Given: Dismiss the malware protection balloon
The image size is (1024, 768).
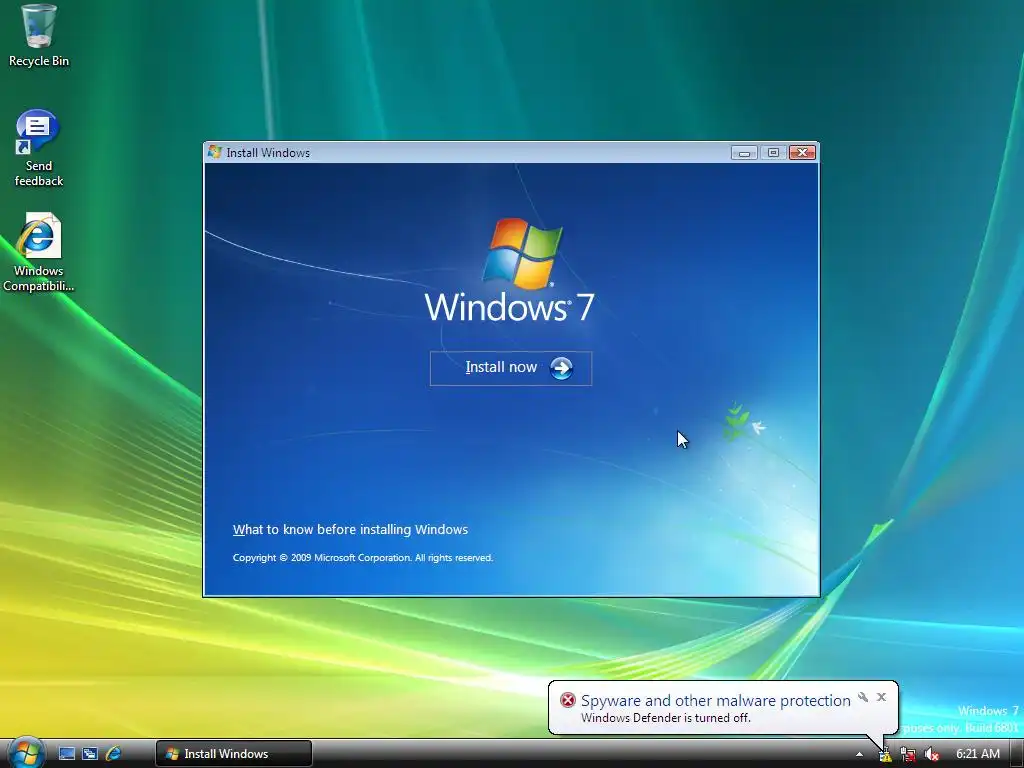Looking at the screenshot, I should coord(881,697).
